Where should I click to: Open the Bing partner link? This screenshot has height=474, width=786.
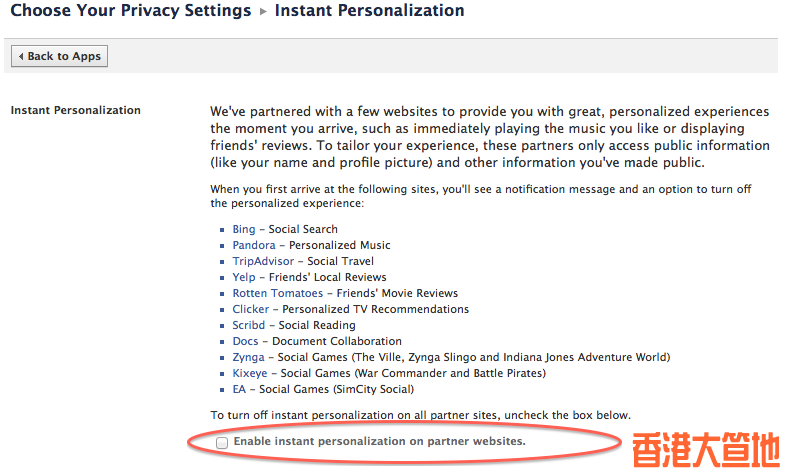(x=244, y=229)
